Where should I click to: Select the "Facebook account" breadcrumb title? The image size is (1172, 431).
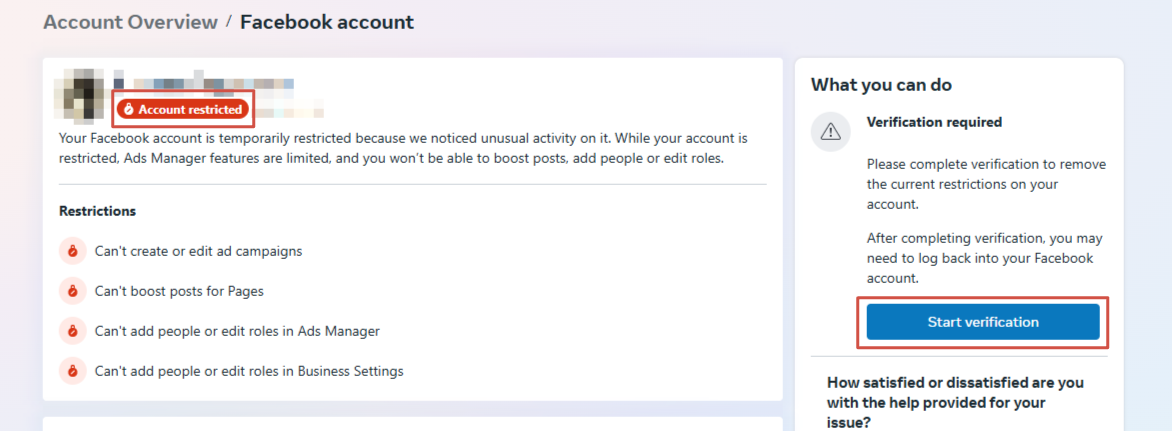tap(327, 22)
